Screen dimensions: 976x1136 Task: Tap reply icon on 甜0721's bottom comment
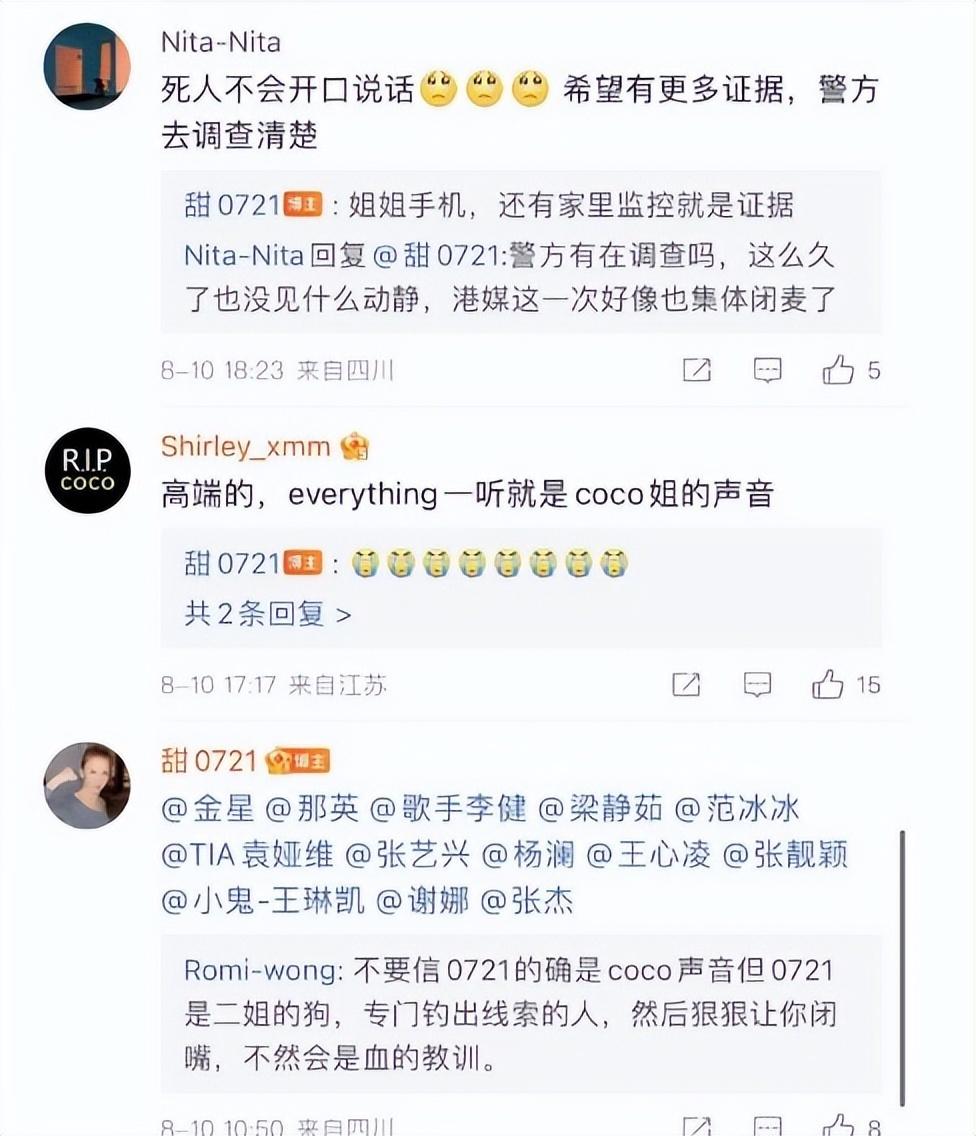[x=767, y=1127]
